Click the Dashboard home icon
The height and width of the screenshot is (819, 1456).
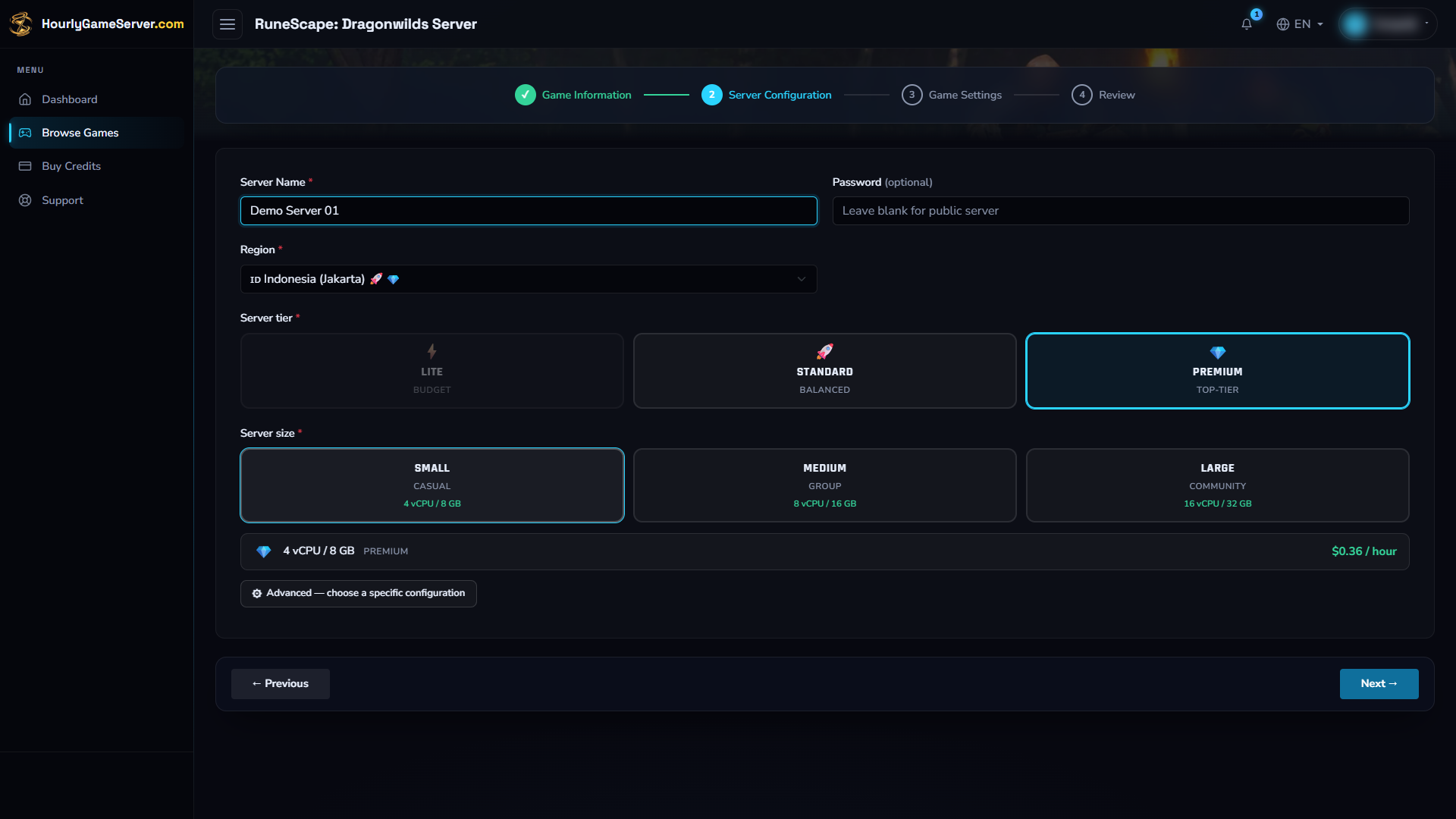pyautogui.click(x=25, y=99)
